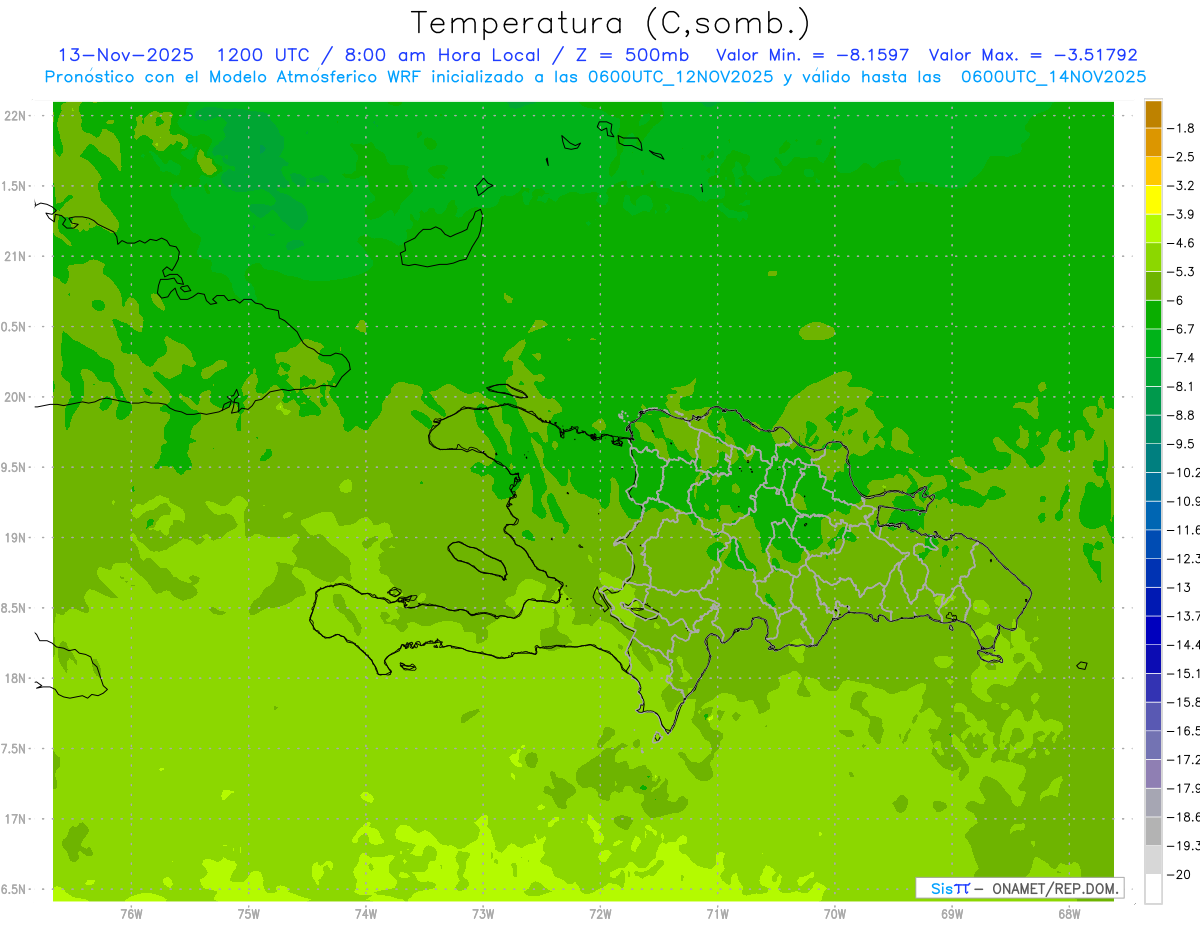The width and height of the screenshot is (1200, 927).
Task: Click the '18N' latitude label
Action: [x=15, y=678]
